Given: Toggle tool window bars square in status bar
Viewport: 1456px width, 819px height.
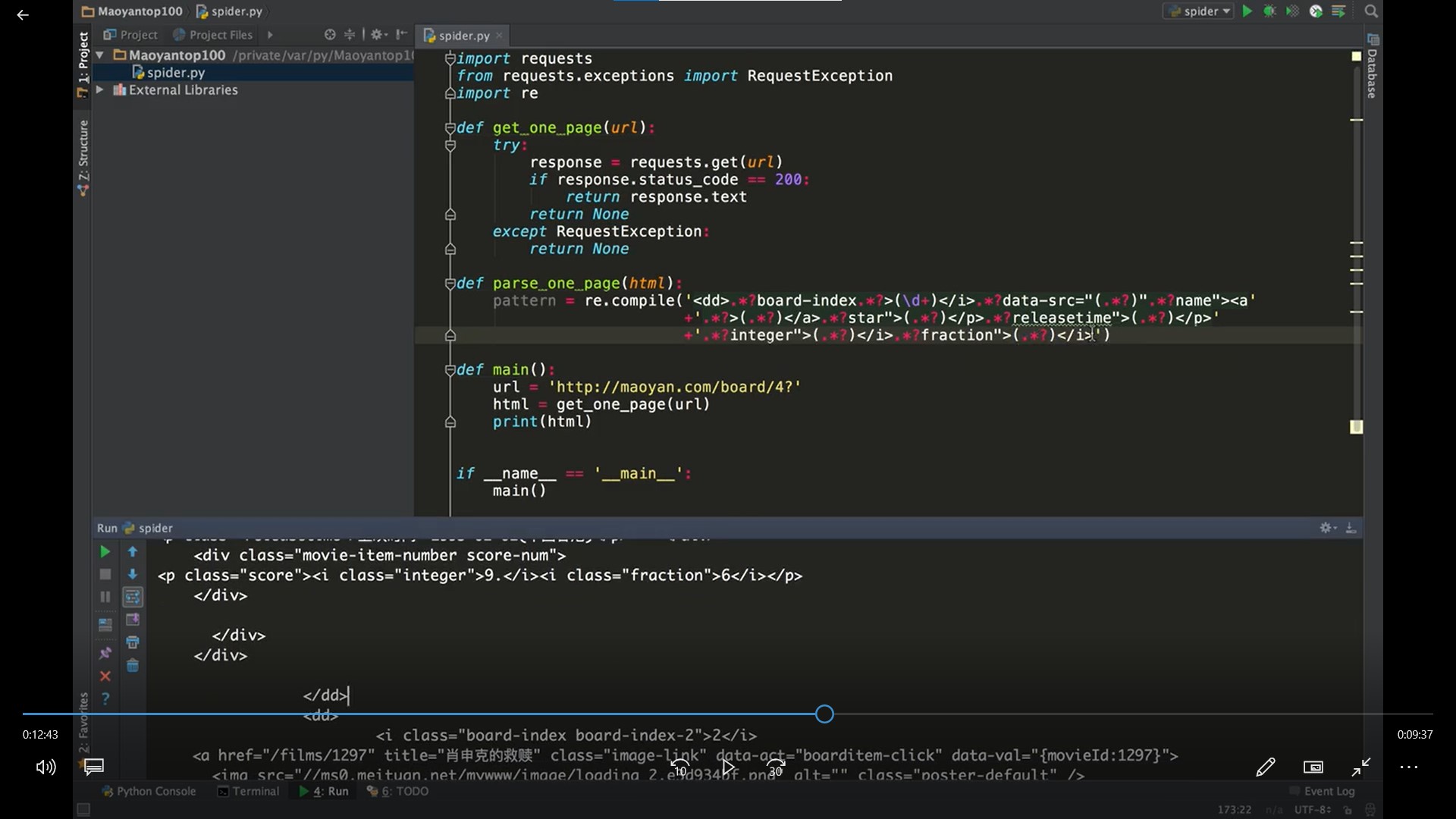Looking at the screenshot, I should coord(84,810).
